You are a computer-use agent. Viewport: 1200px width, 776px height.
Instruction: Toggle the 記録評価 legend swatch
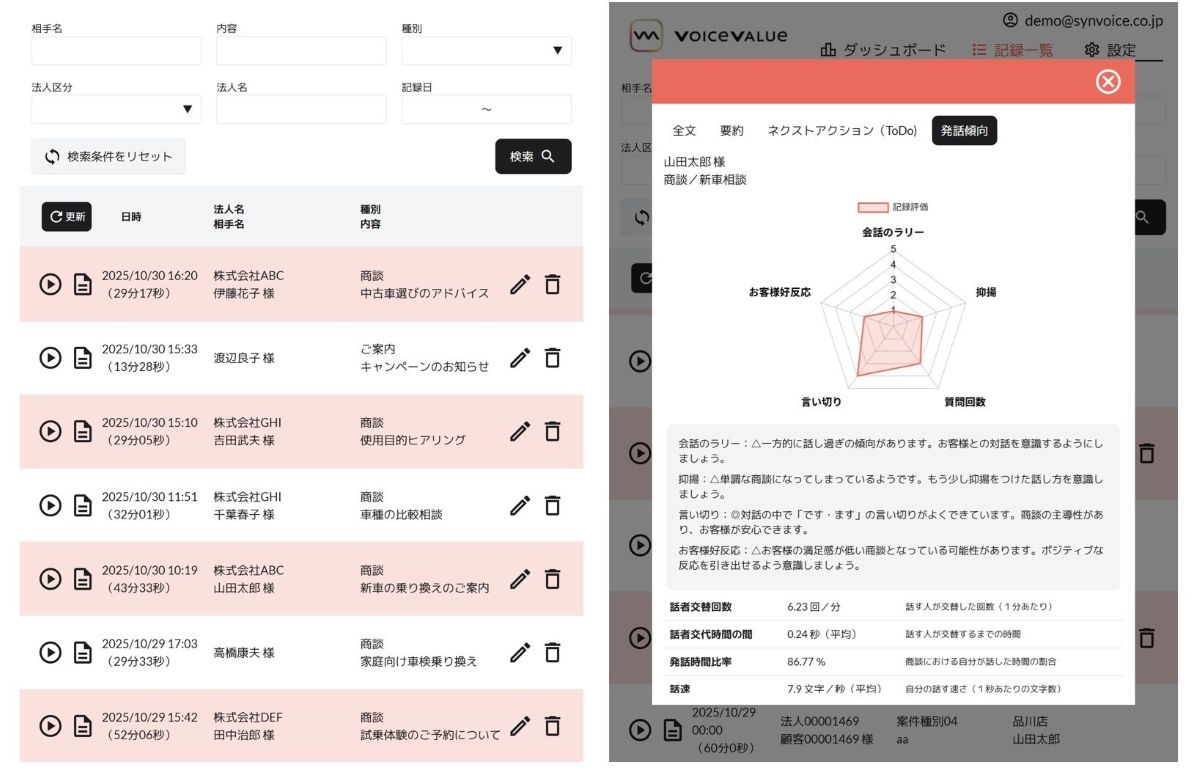pos(873,207)
